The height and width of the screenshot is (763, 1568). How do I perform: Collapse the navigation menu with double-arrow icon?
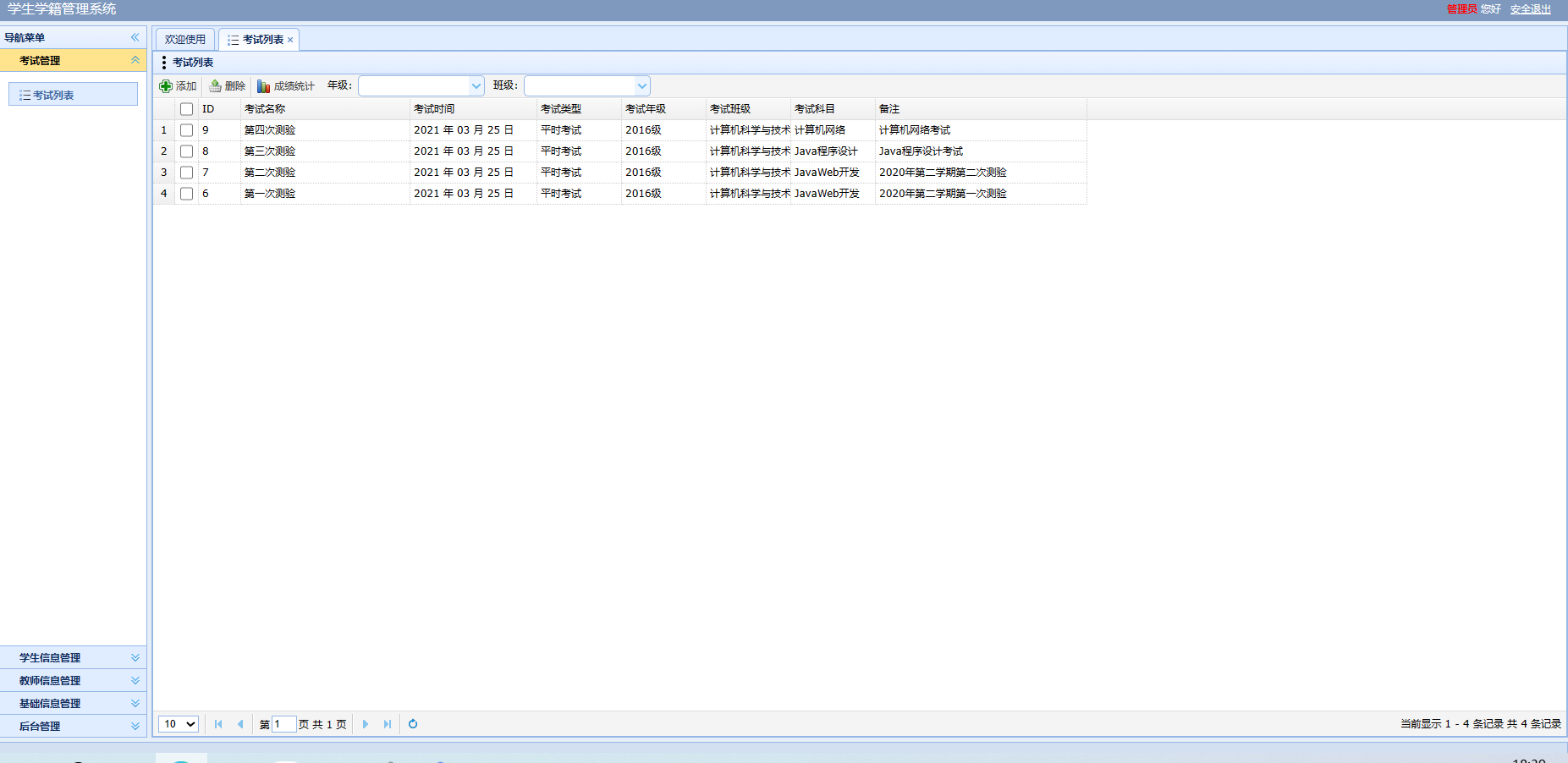click(x=135, y=37)
